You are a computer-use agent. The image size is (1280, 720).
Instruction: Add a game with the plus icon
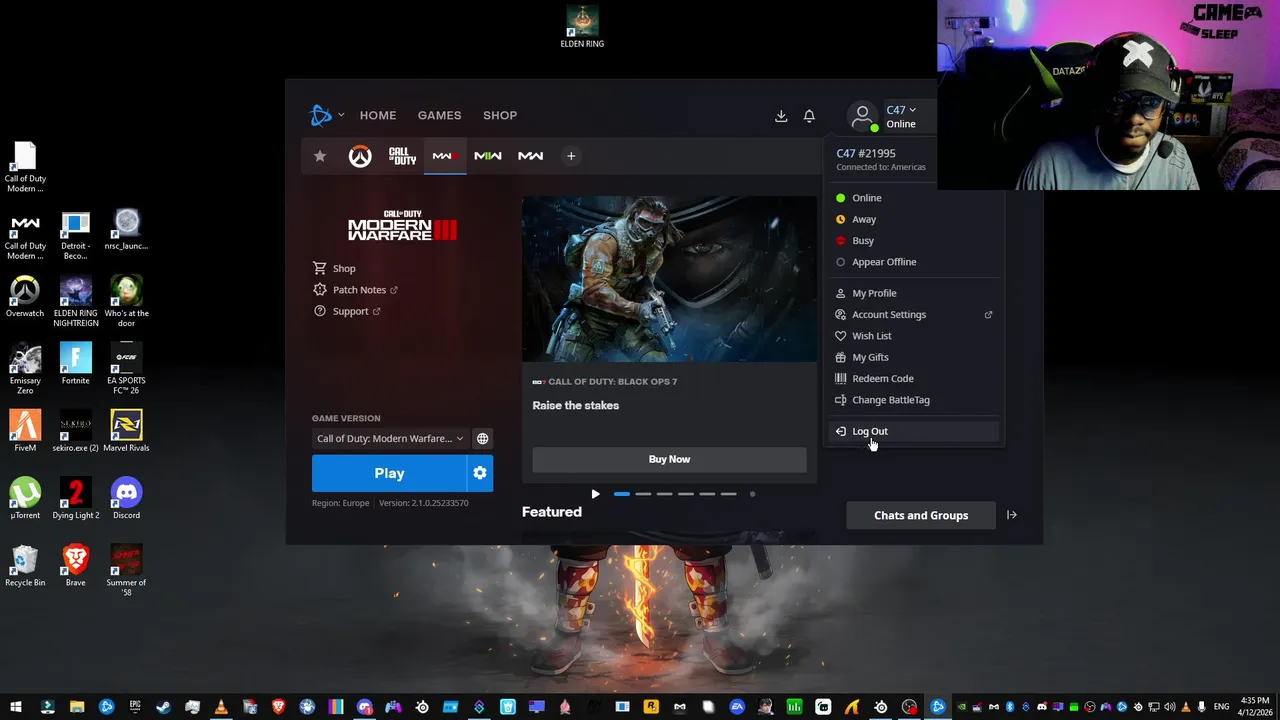click(571, 156)
